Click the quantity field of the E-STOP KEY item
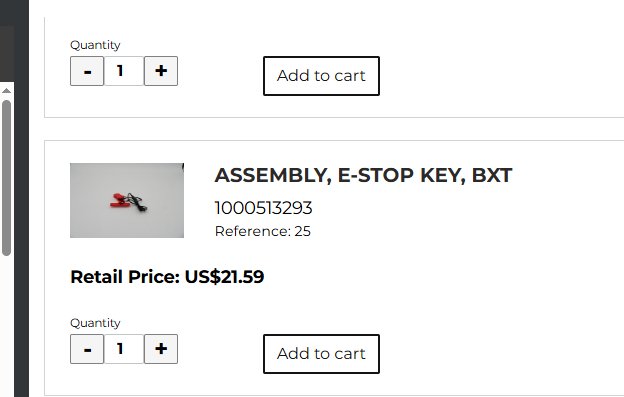Viewport: 624px width, 397px height. point(124,349)
